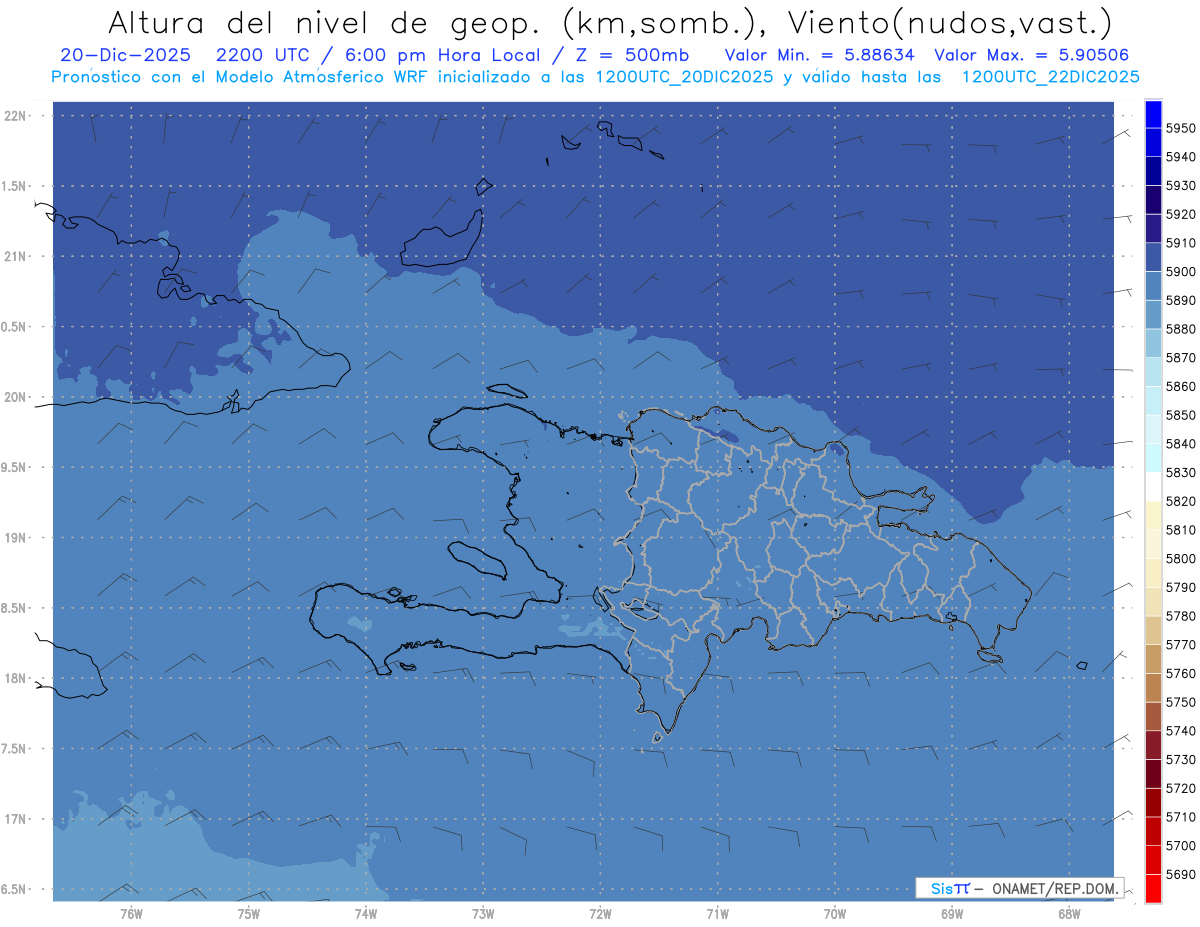This screenshot has height=927, width=1200.
Task: Click the legend swatch between 5760 and 5770
Action: coord(1152,659)
